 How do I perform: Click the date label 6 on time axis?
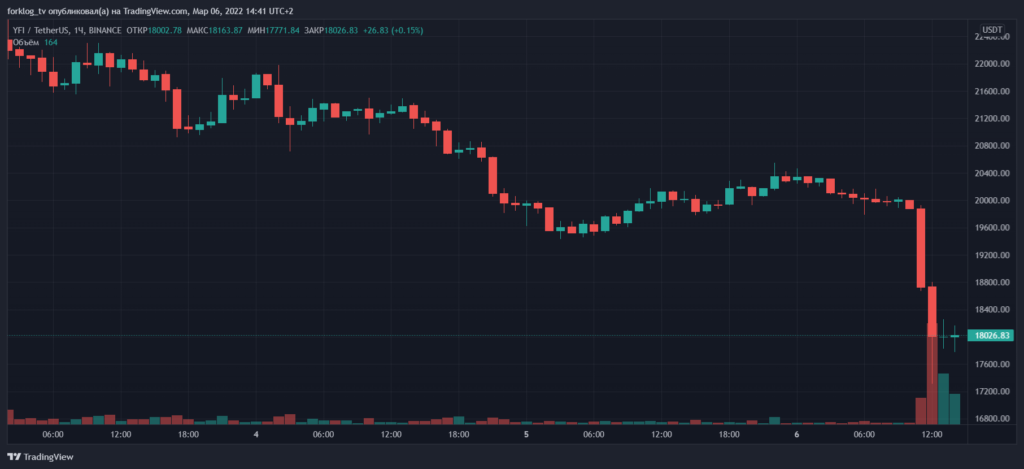coord(798,435)
